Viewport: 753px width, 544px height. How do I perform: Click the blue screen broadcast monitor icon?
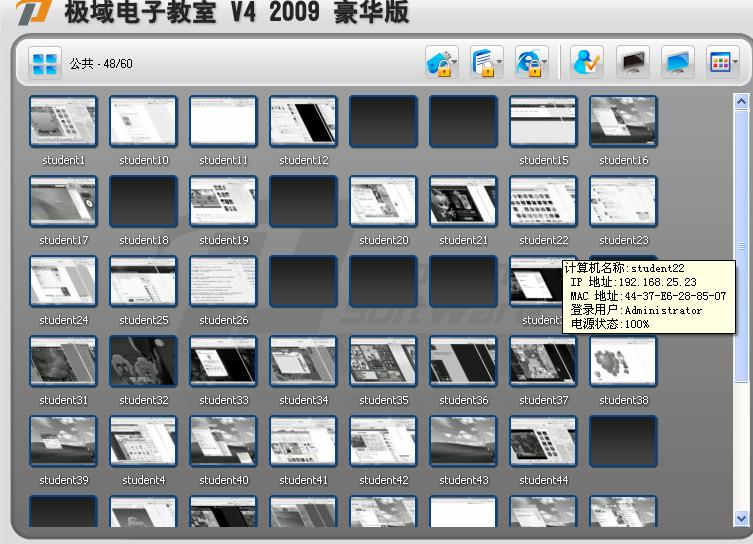click(x=677, y=62)
